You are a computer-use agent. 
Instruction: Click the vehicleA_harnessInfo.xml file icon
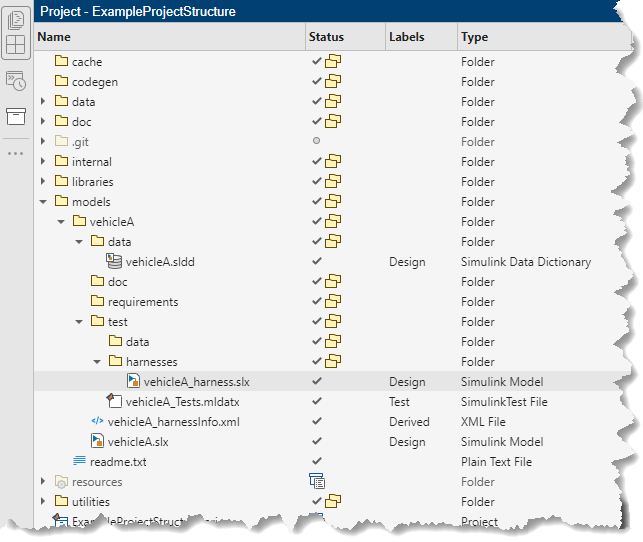(97, 422)
